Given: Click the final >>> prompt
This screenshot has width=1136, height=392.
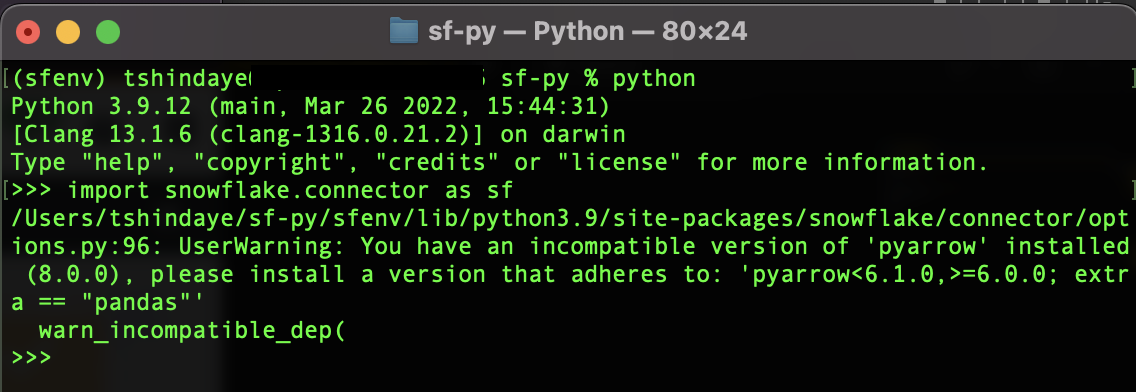Looking at the screenshot, I should [x=31, y=358].
